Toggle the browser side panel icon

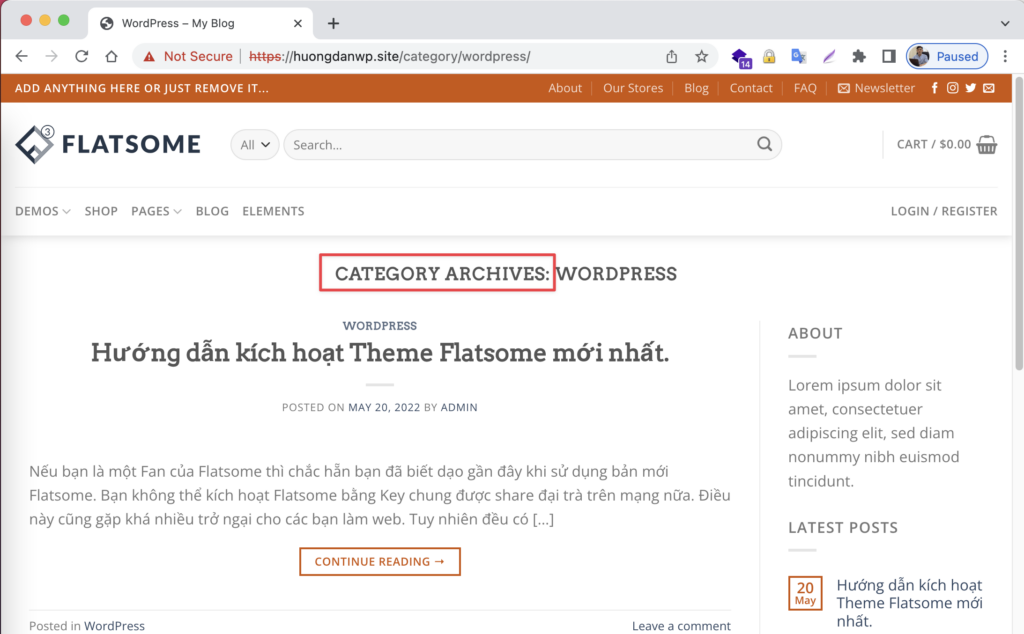point(888,57)
